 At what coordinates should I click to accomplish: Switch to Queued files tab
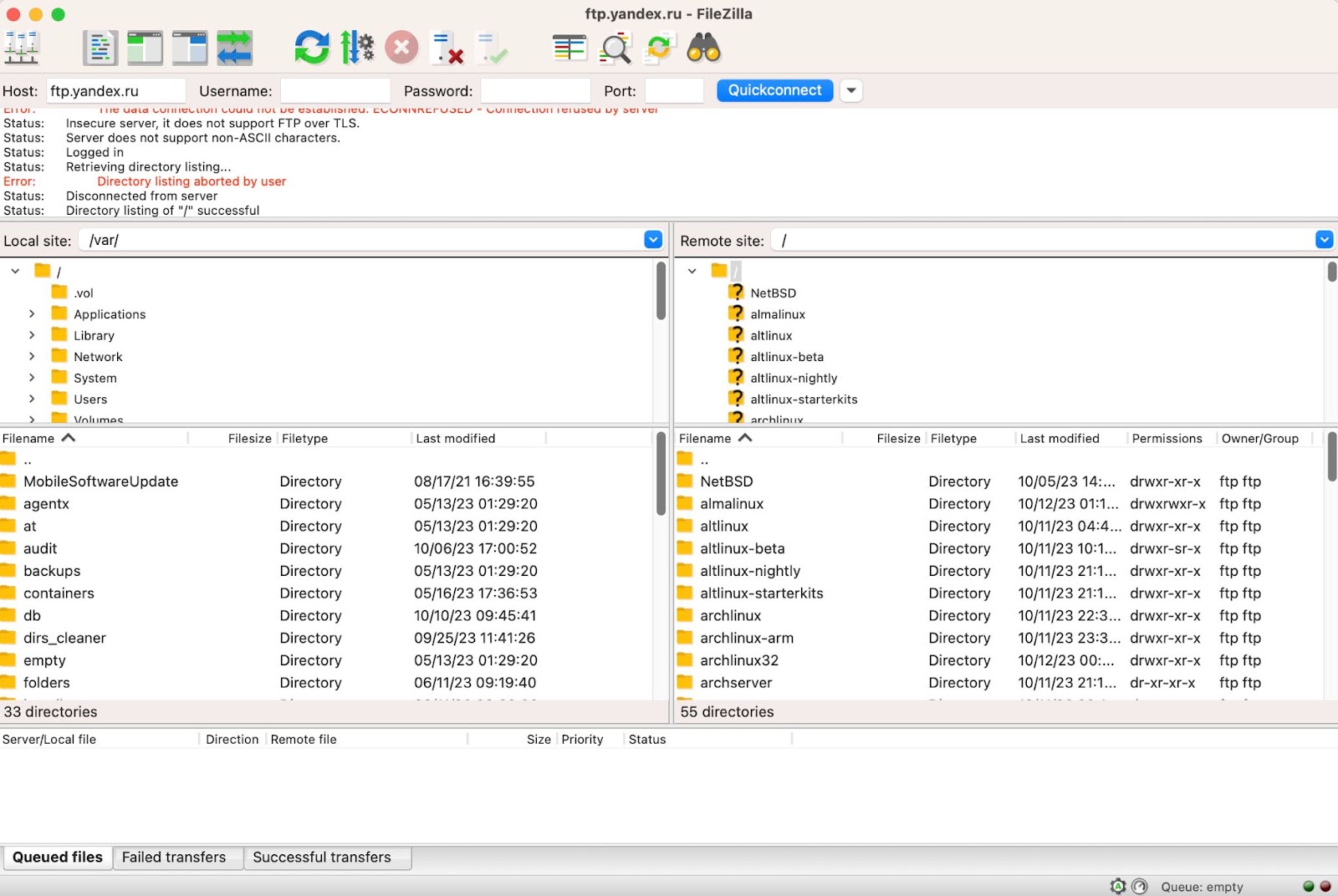point(58,858)
